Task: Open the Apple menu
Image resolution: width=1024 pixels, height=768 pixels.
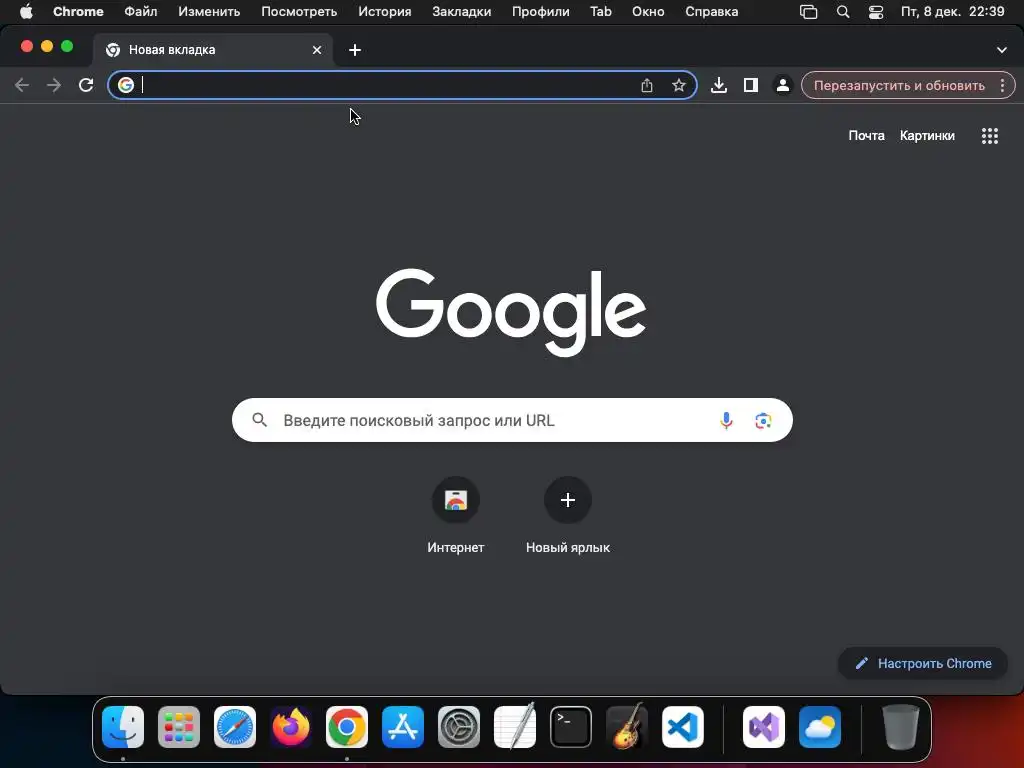Action: (26, 12)
